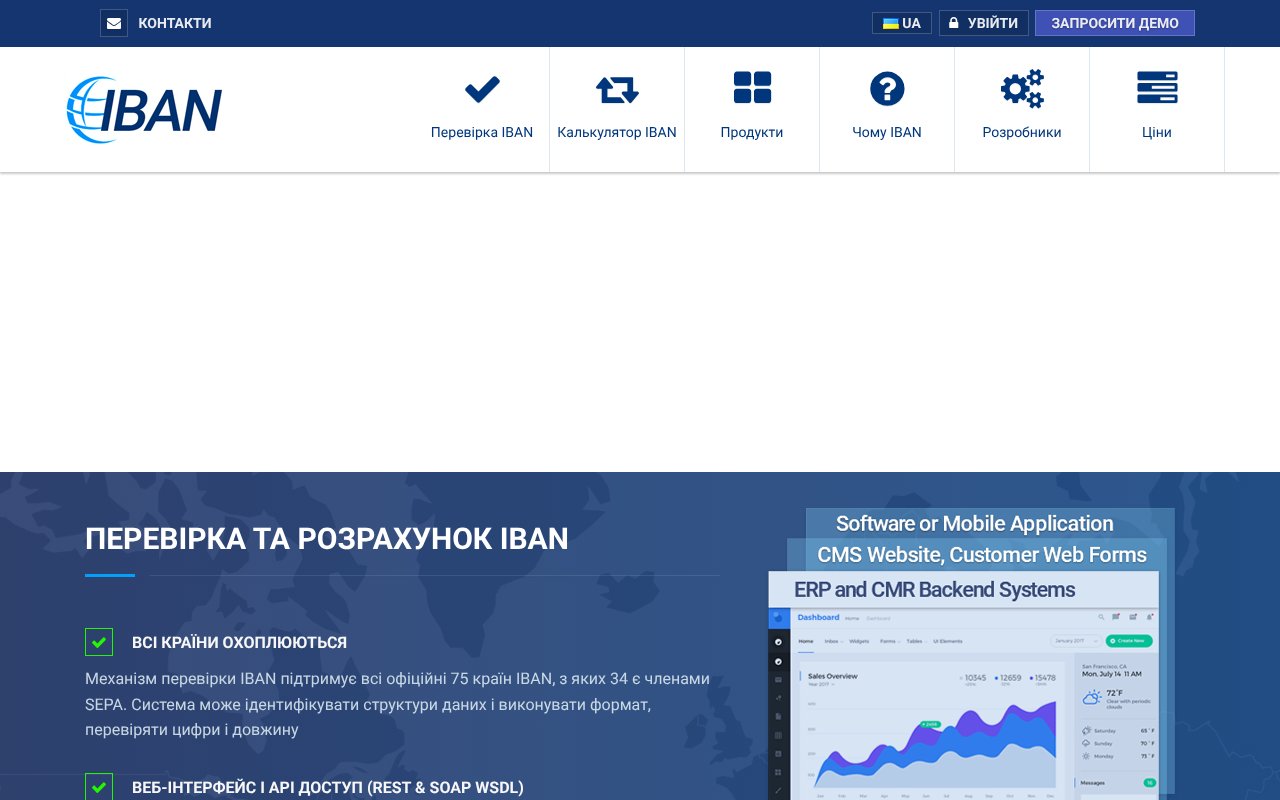1280x800 pixels.
Task: Toggle the ВЕБ-ІНТЕРФЕЙС І API checkmark
Action: (99, 787)
